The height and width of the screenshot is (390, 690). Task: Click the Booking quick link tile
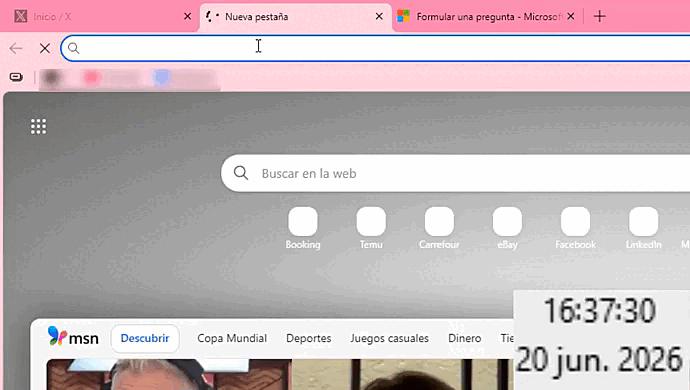(x=303, y=228)
